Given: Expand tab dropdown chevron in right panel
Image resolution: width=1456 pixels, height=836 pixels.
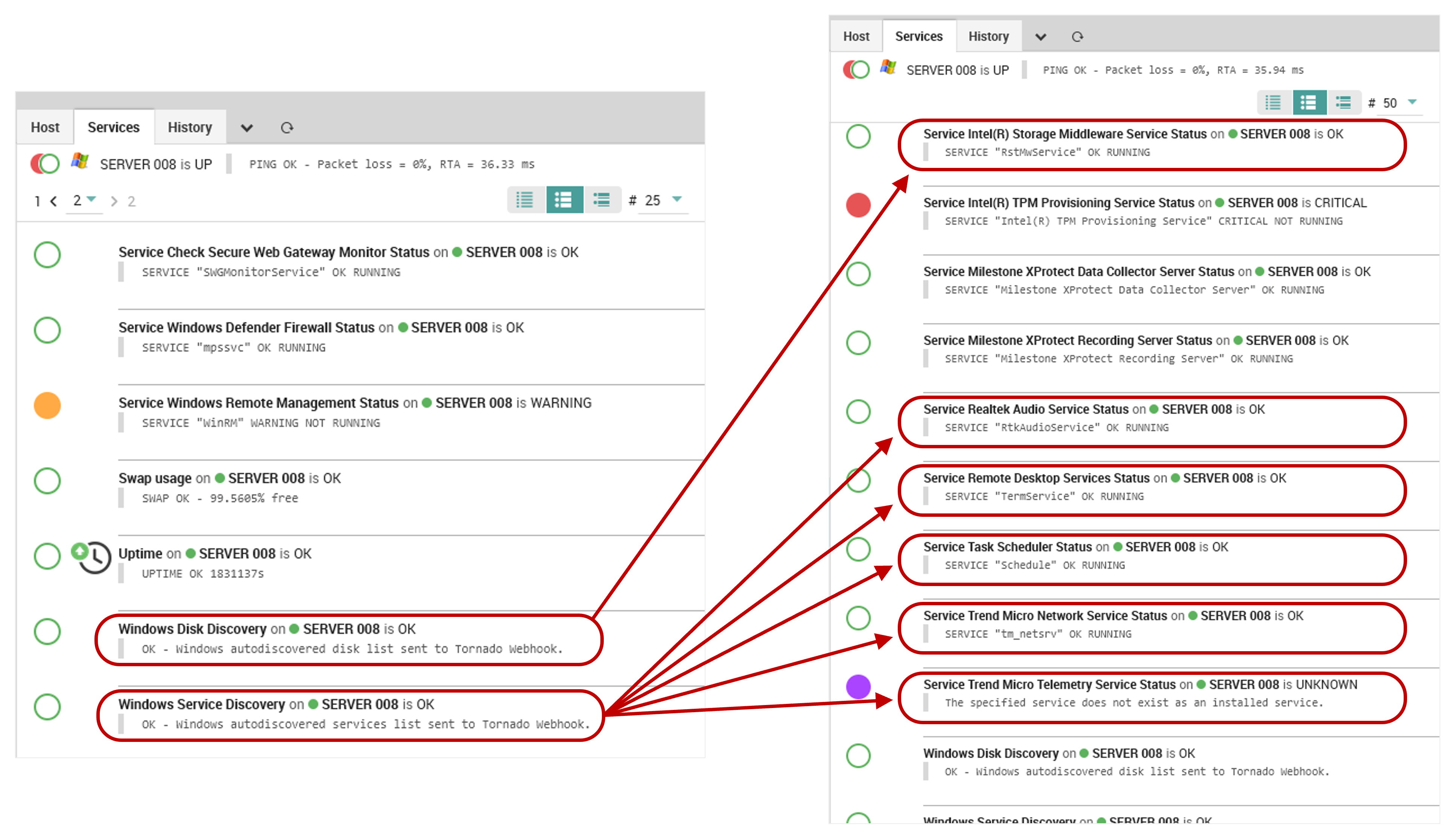Looking at the screenshot, I should (x=1040, y=37).
